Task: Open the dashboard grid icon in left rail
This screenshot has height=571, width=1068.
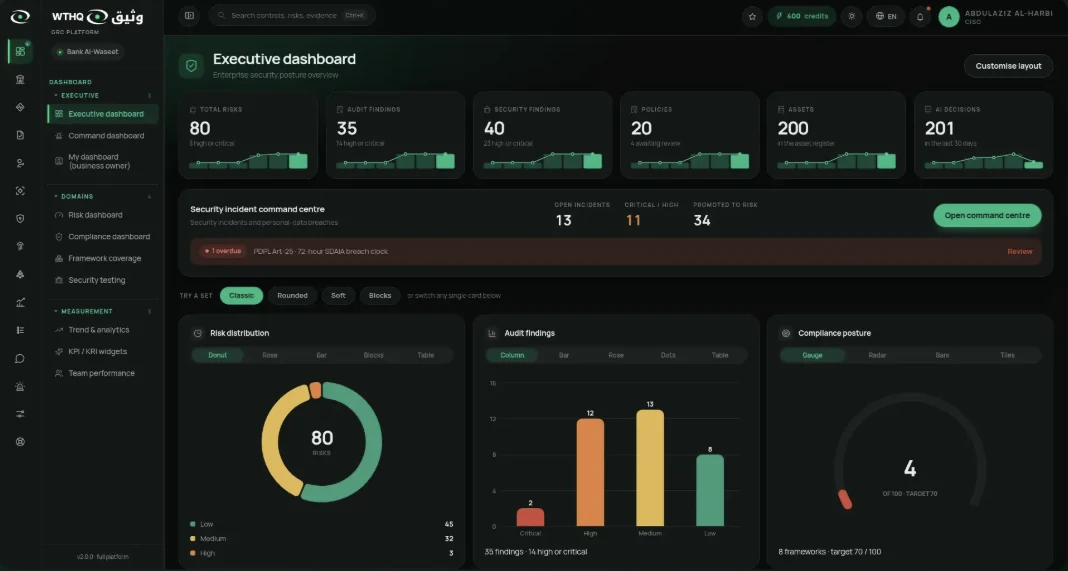Action: point(20,51)
